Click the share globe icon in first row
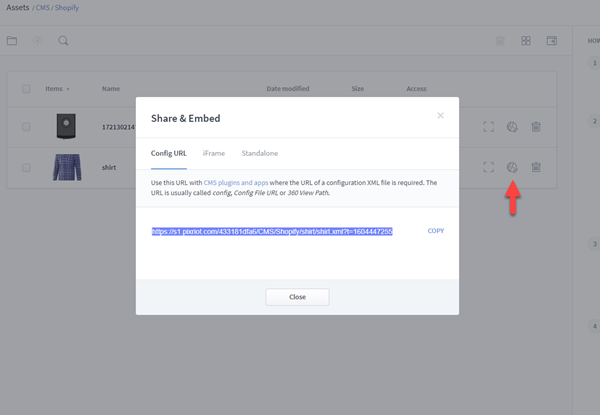The height and width of the screenshot is (415, 600). pos(512,127)
